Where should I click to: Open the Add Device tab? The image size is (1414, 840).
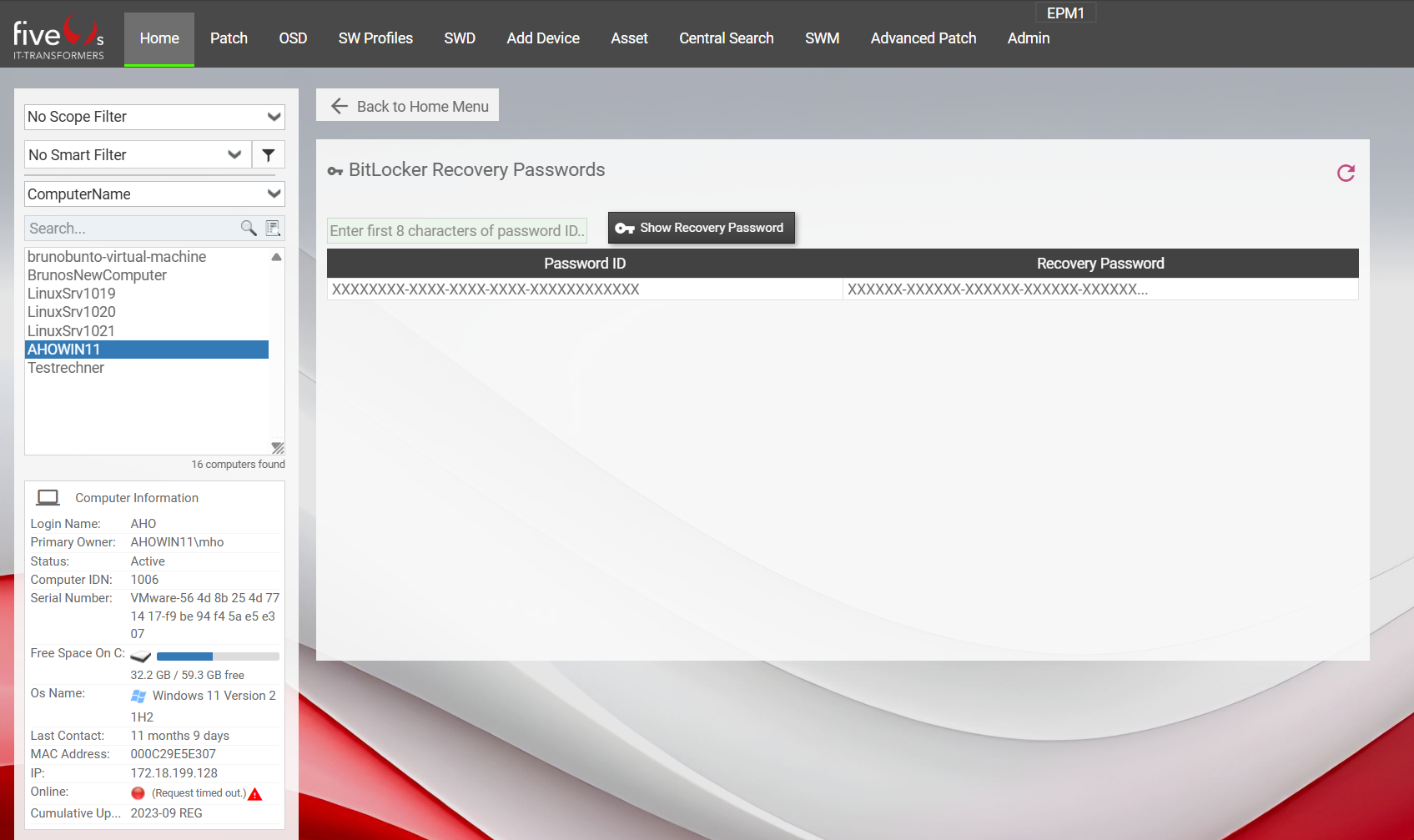pyautogui.click(x=543, y=38)
